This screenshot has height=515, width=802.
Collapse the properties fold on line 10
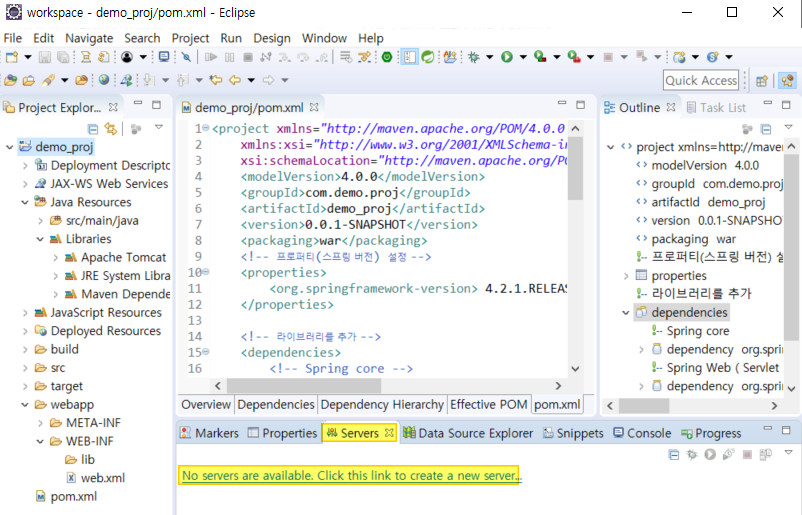206,272
